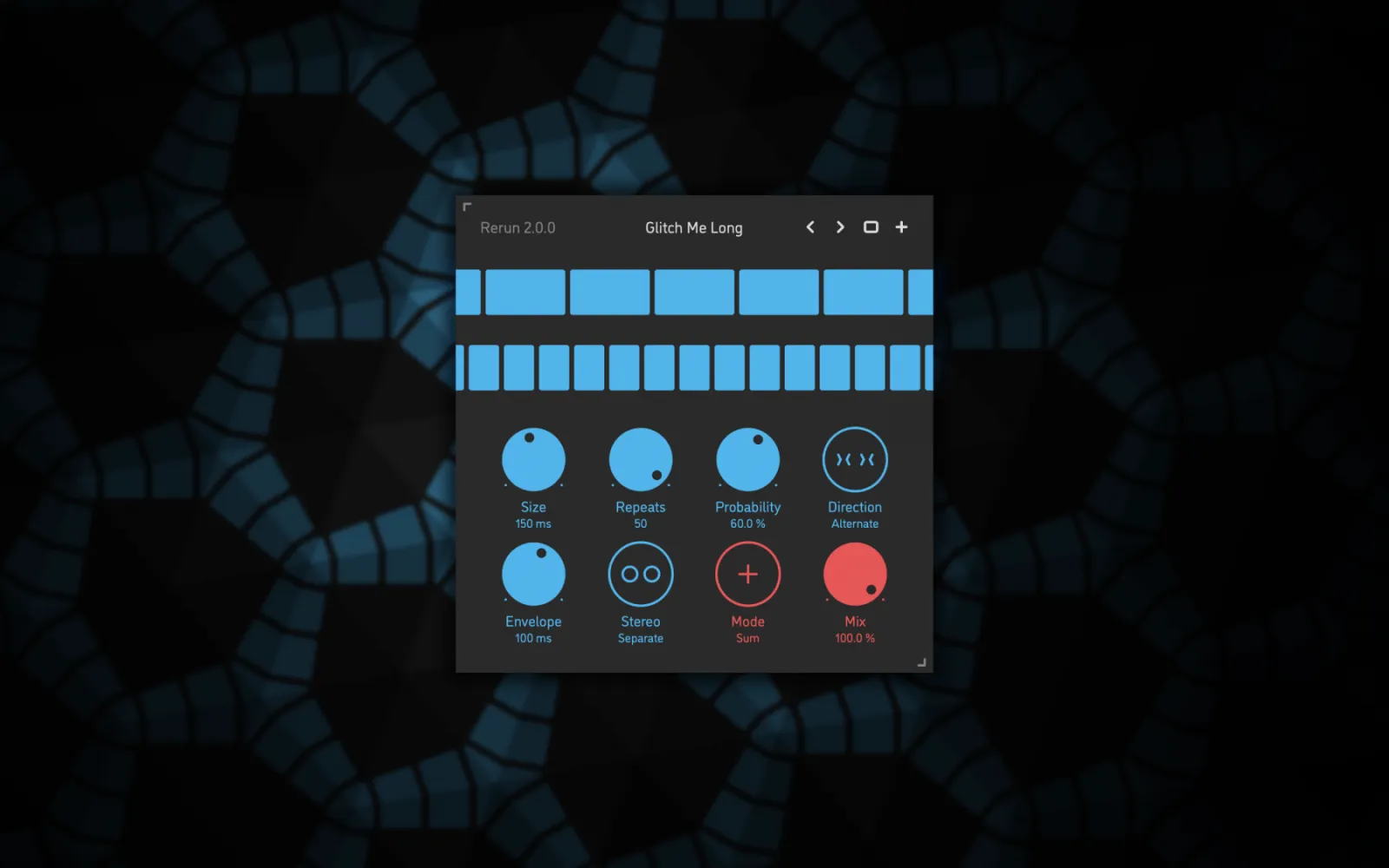Click the Repeats knob

pyautogui.click(x=641, y=459)
